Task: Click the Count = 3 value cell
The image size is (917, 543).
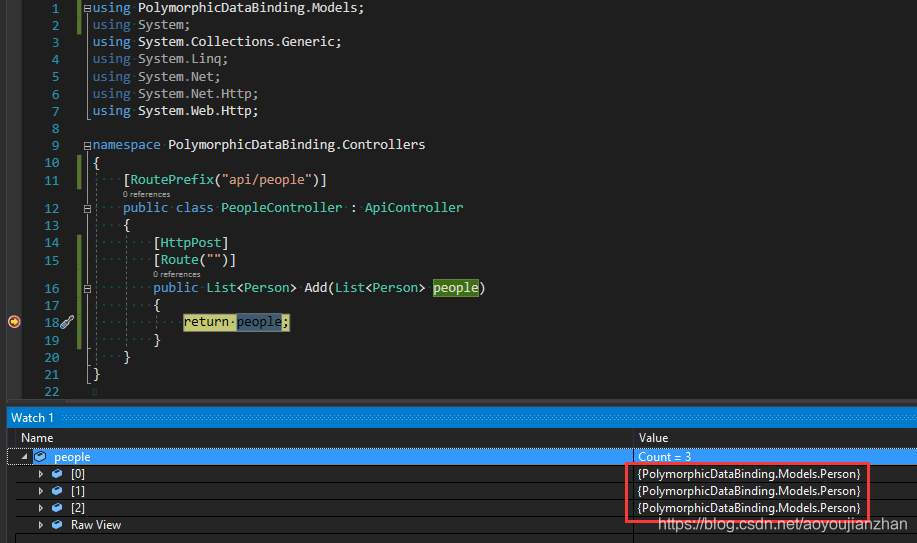Action: 664,456
